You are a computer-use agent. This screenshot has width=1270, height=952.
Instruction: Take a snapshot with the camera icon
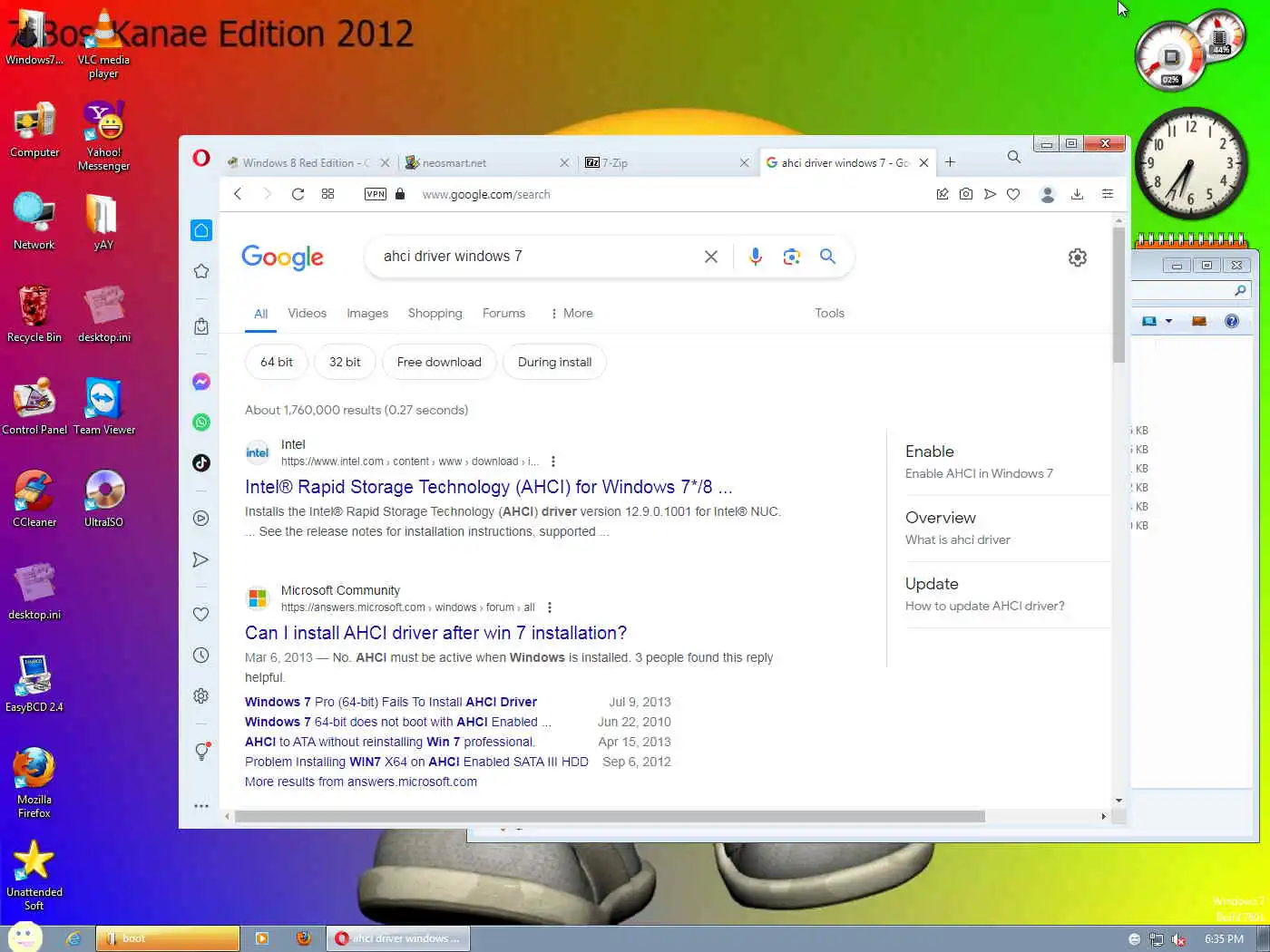(966, 194)
